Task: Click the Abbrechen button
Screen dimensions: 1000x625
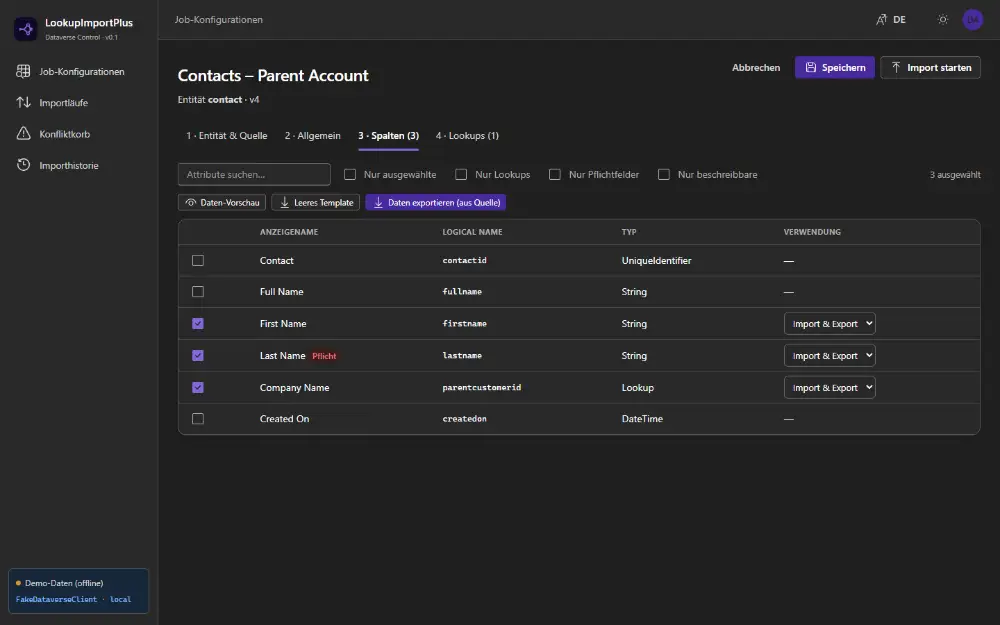Action: 756,67
